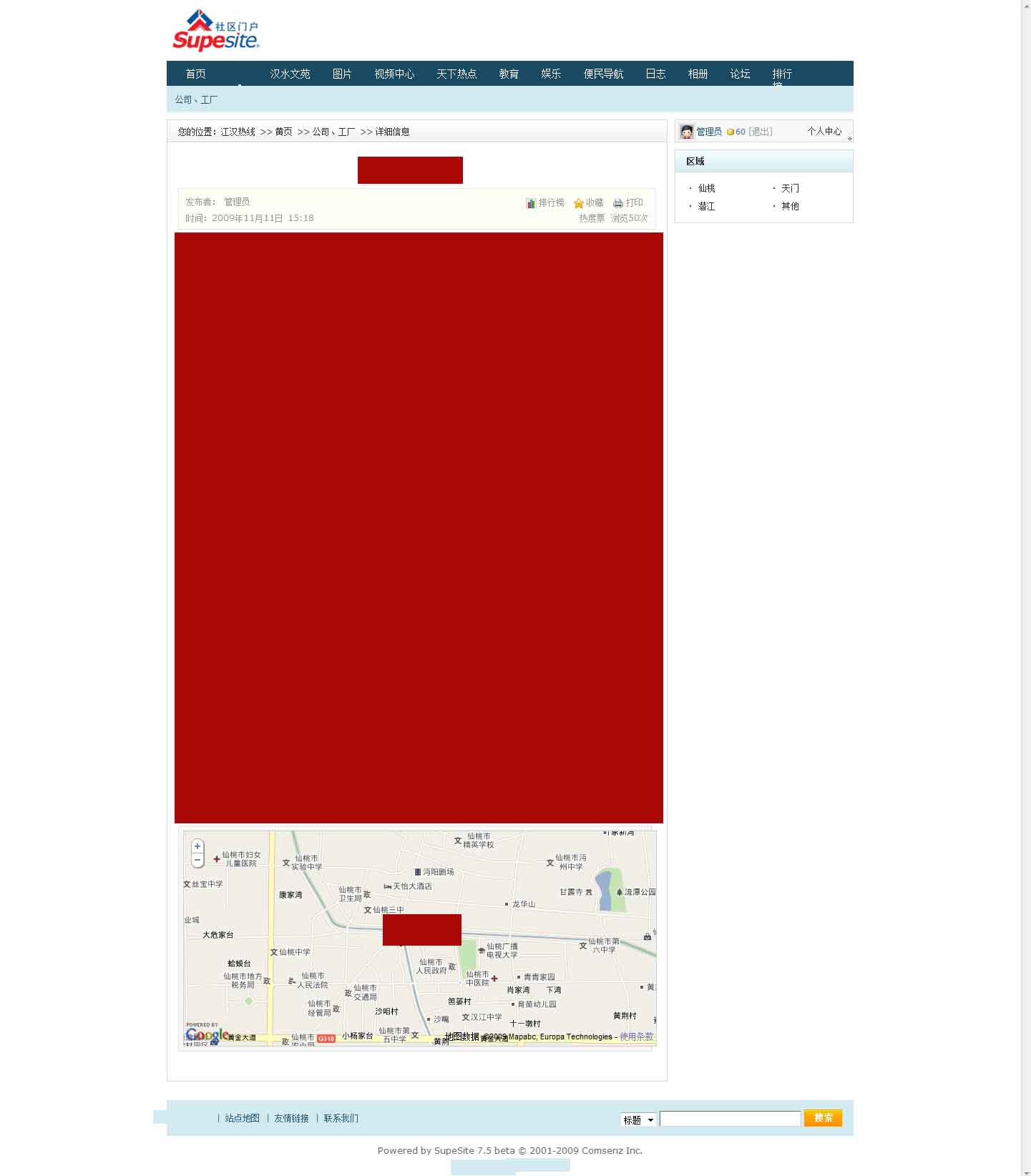Click 黄页 in the breadcrumb

[x=283, y=132]
